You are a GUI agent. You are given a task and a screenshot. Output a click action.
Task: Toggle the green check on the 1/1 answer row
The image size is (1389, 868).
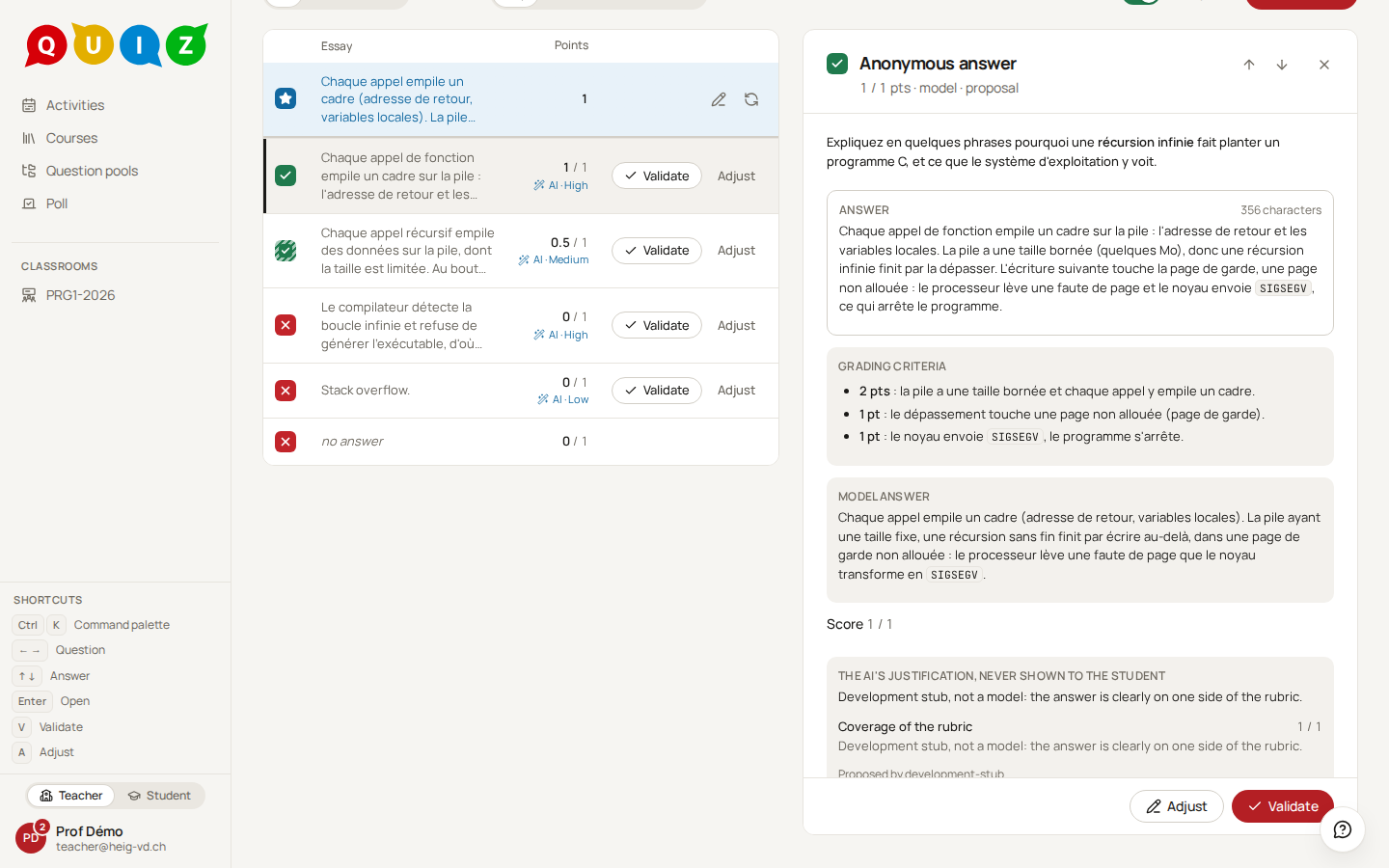pyautogui.click(x=286, y=176)
